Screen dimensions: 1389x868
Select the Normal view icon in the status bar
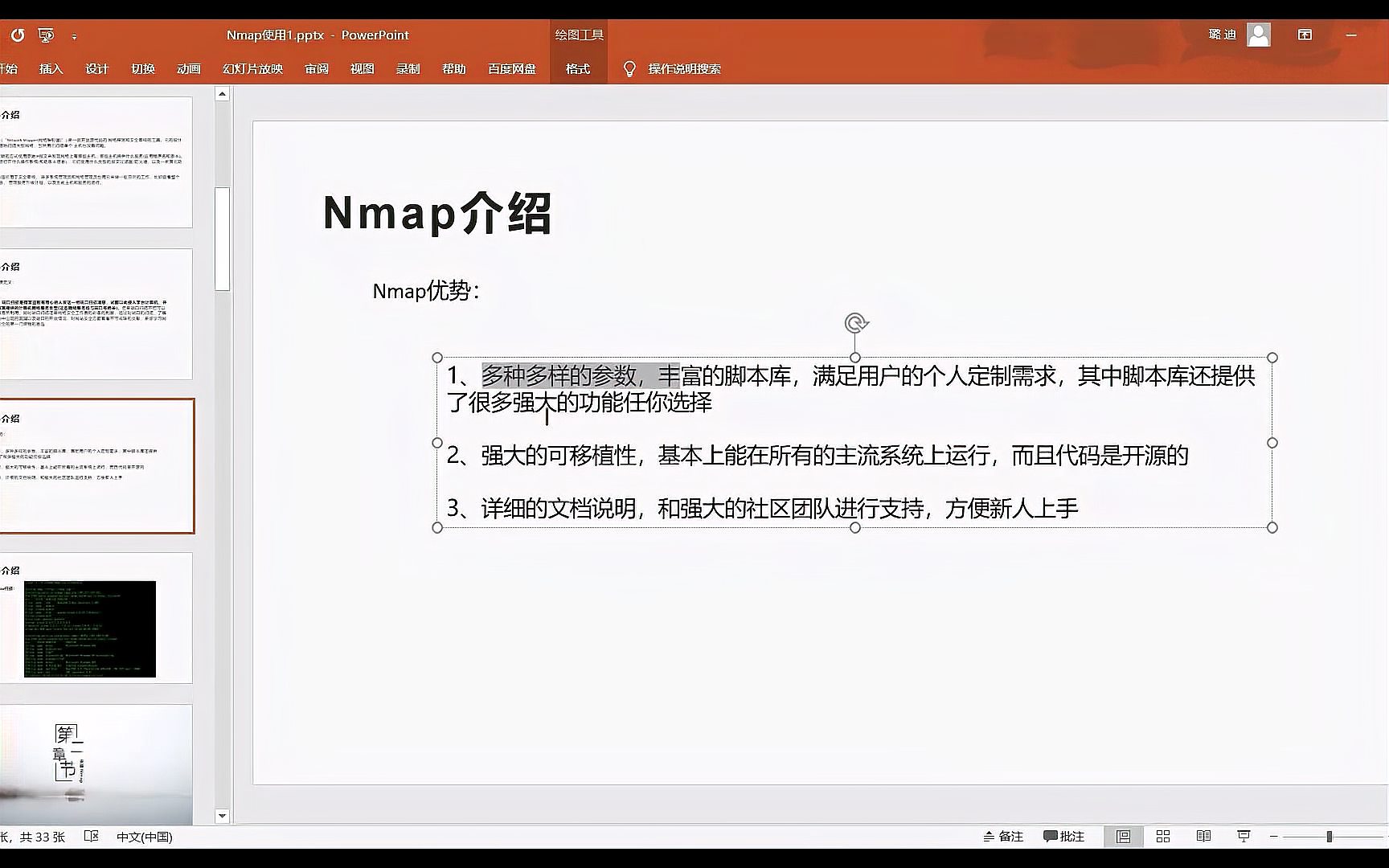1122,836
